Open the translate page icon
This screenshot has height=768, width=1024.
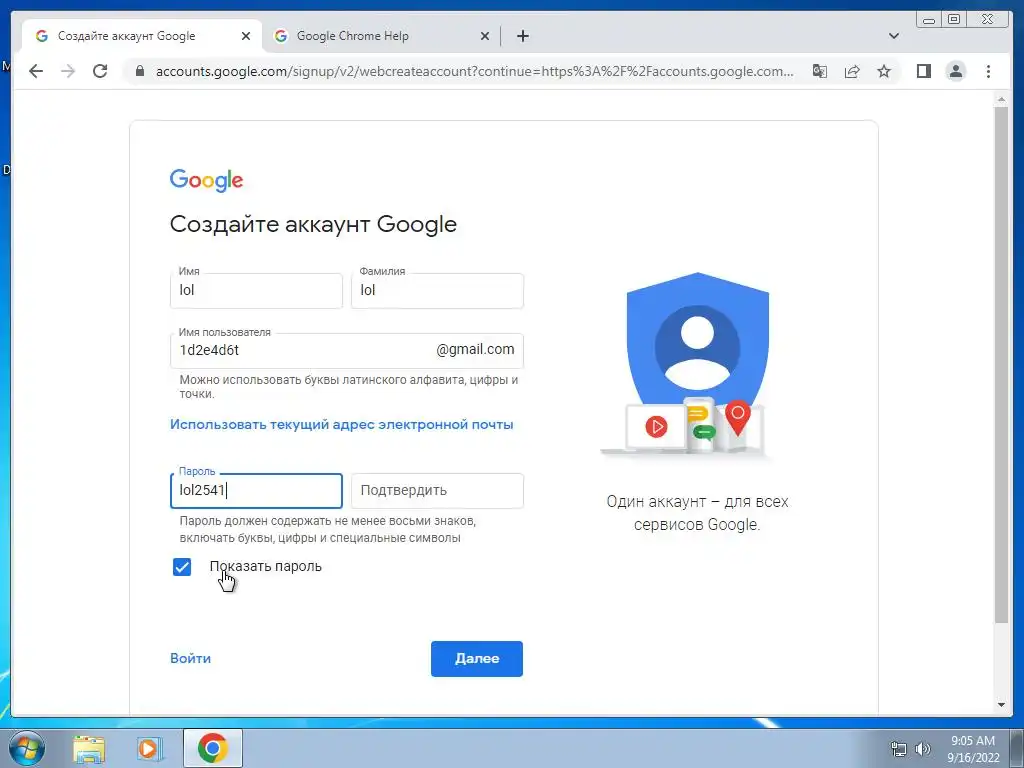(820, 71)
